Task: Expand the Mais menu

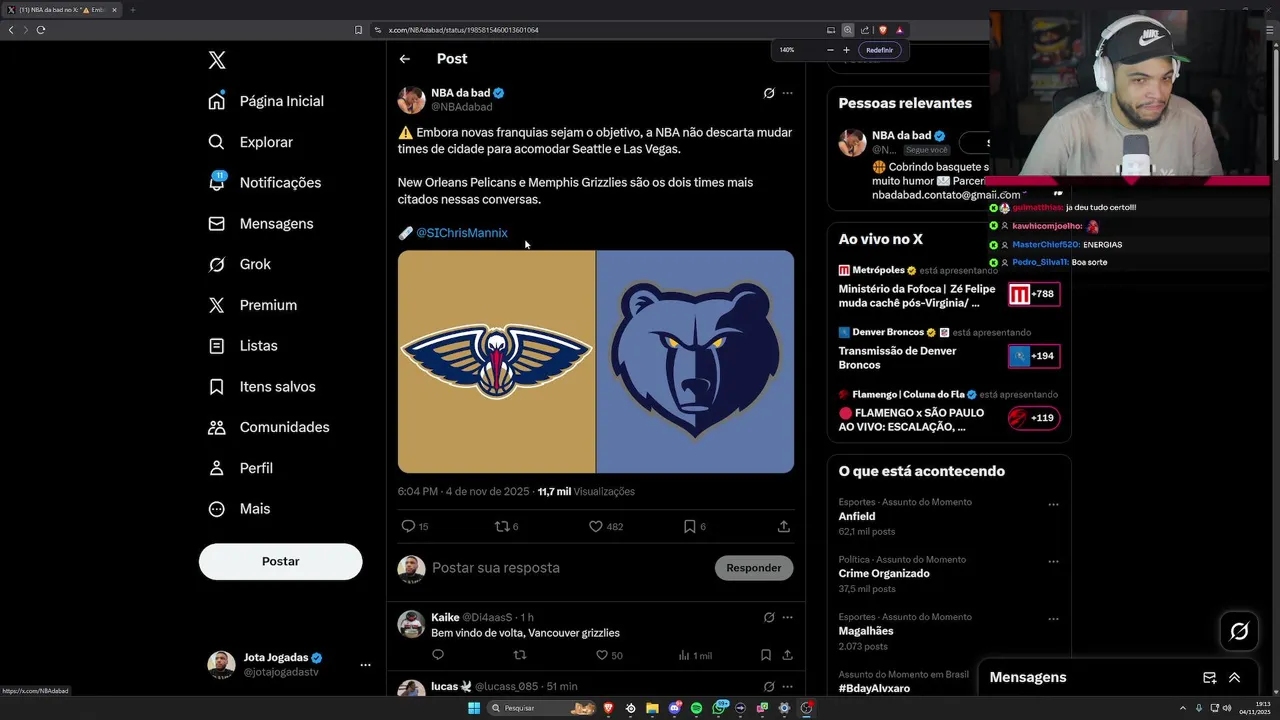Action: [239, 508]
